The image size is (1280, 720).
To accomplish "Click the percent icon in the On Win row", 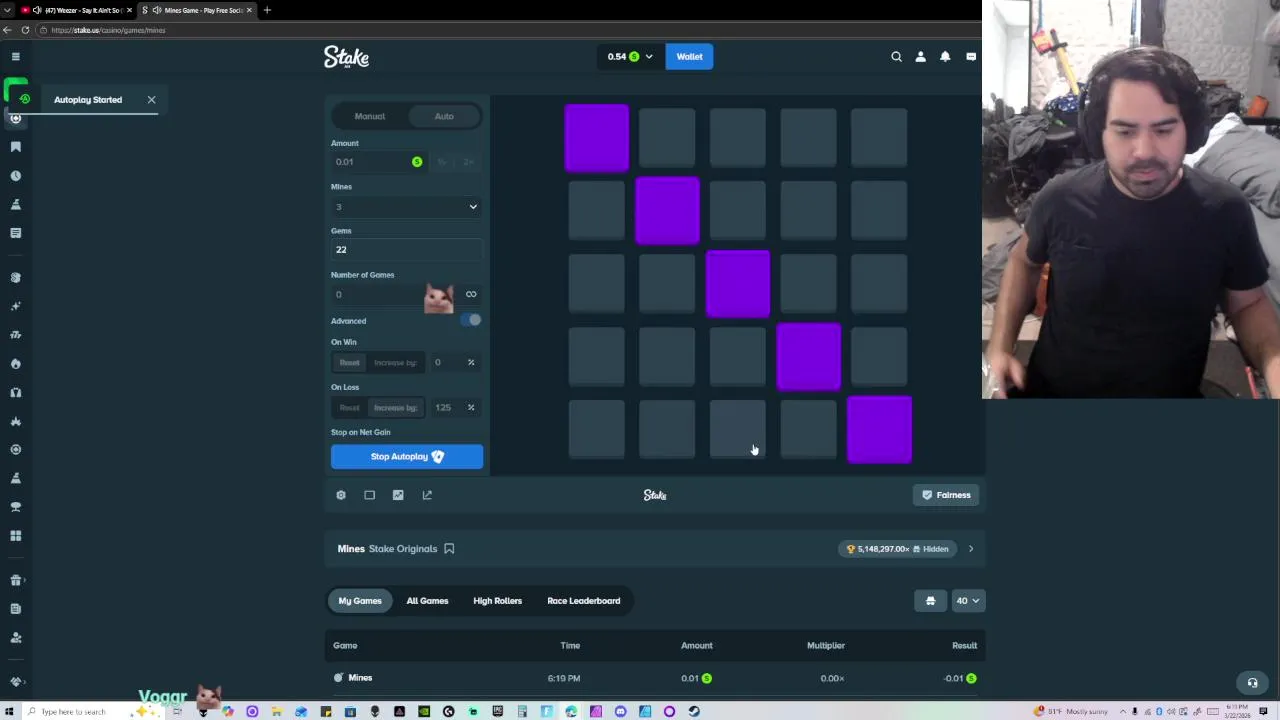I will (471, 362).
